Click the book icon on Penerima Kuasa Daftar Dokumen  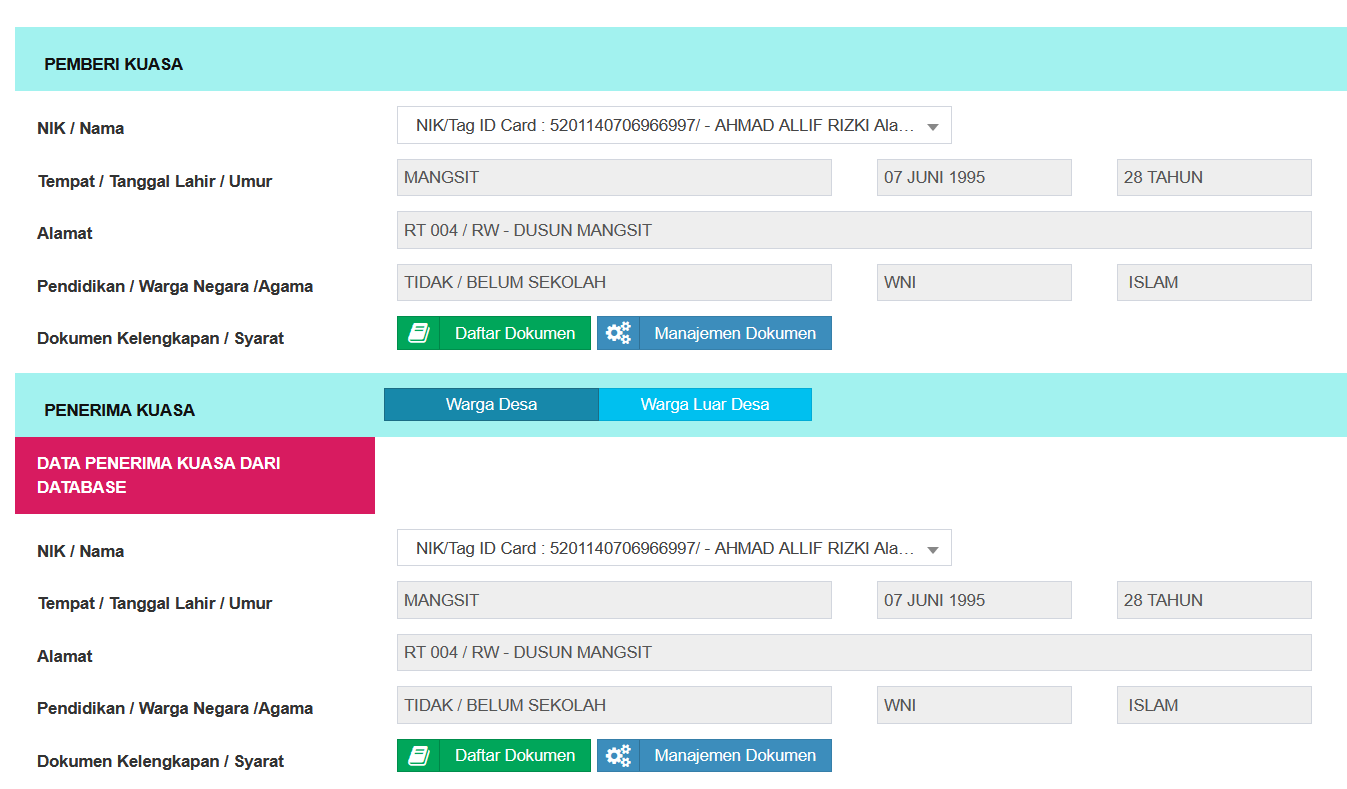[x=419, y=755]
